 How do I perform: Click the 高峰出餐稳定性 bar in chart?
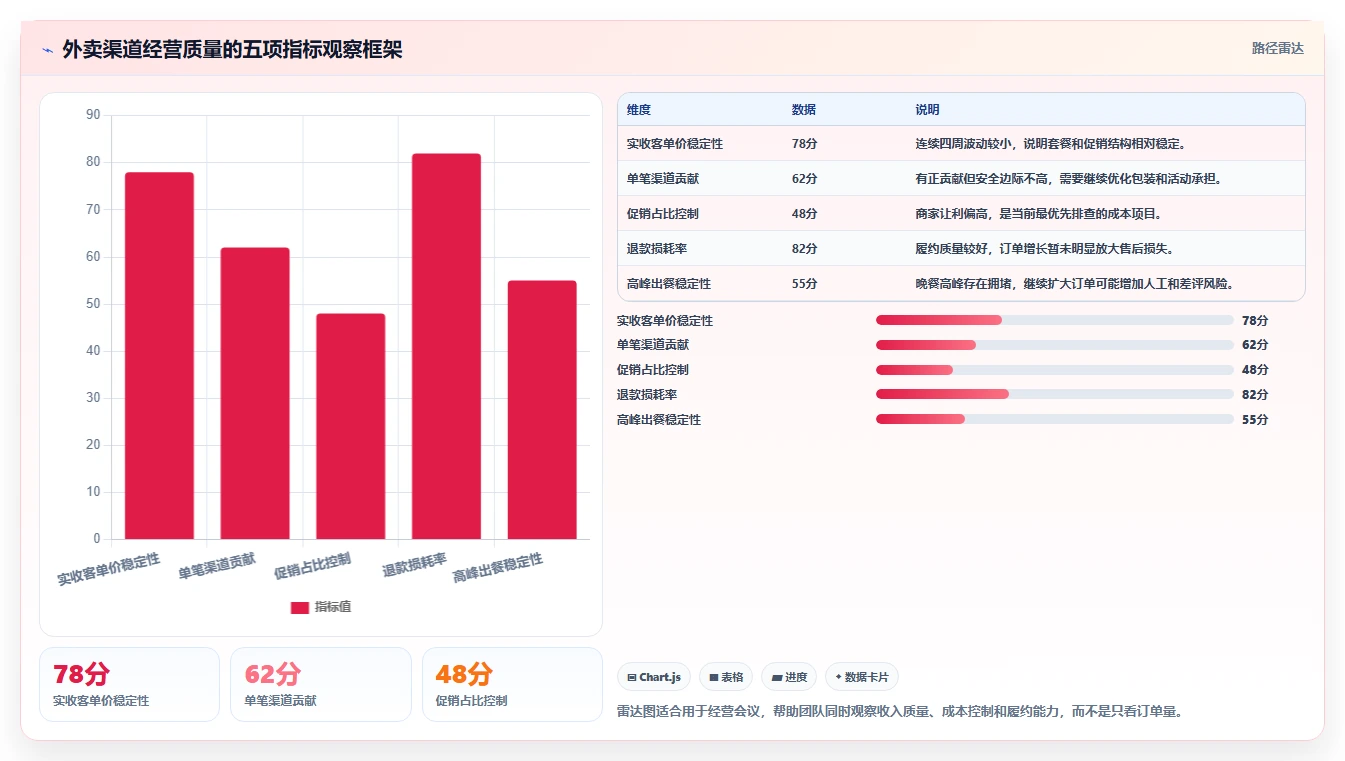pos(542,410)
